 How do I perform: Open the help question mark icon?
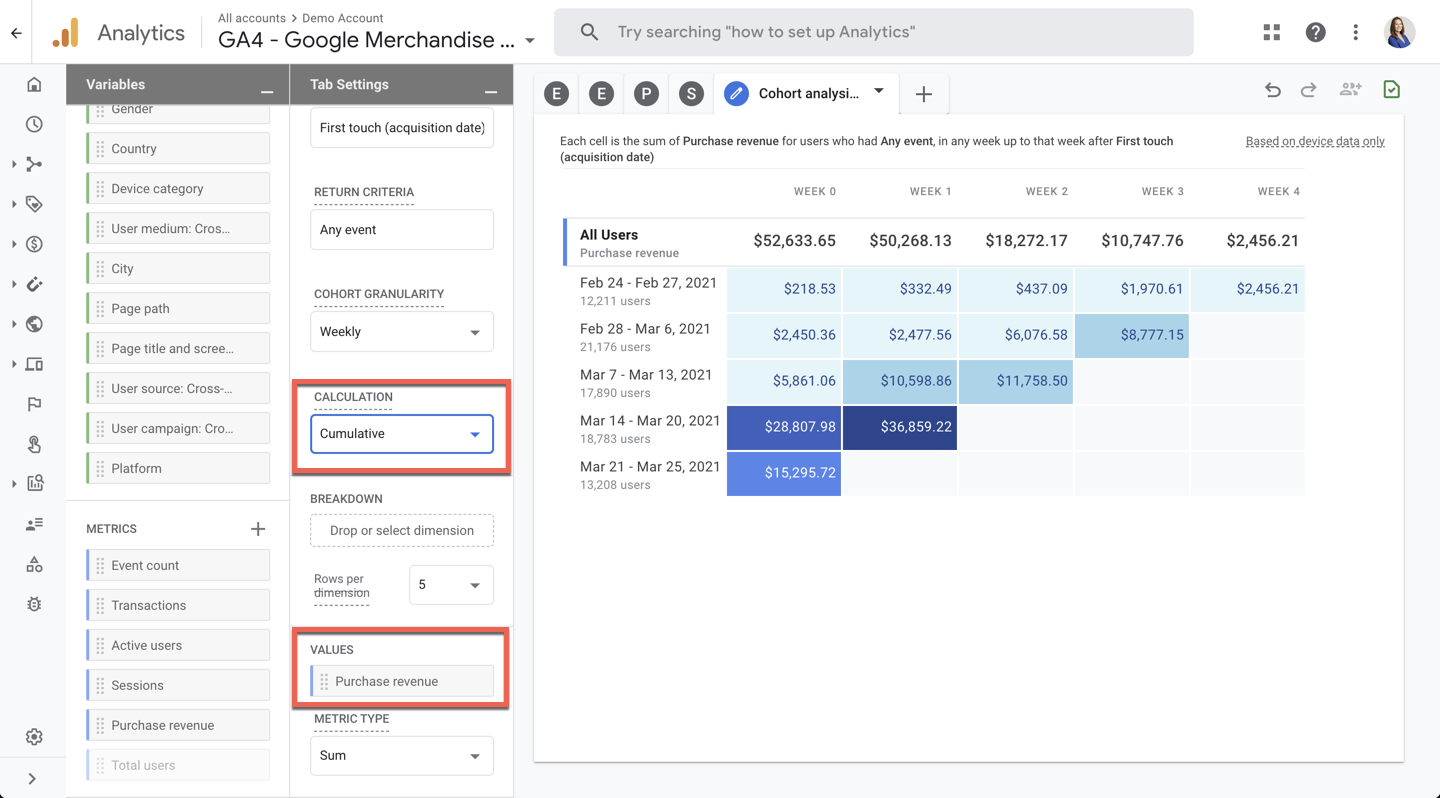coord(1315,32)
